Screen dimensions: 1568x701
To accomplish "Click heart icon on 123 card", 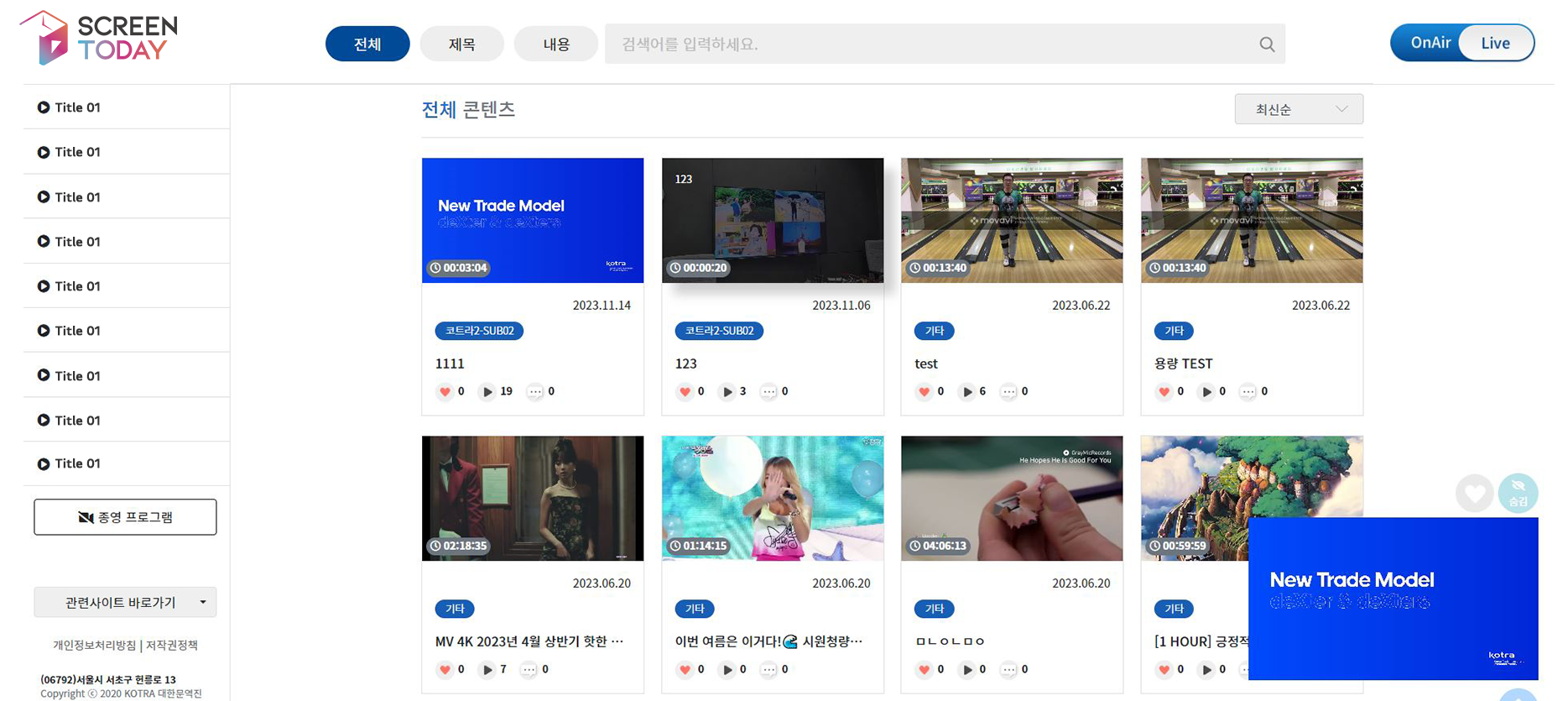I will pyautogui.click(x=685, y=392).
